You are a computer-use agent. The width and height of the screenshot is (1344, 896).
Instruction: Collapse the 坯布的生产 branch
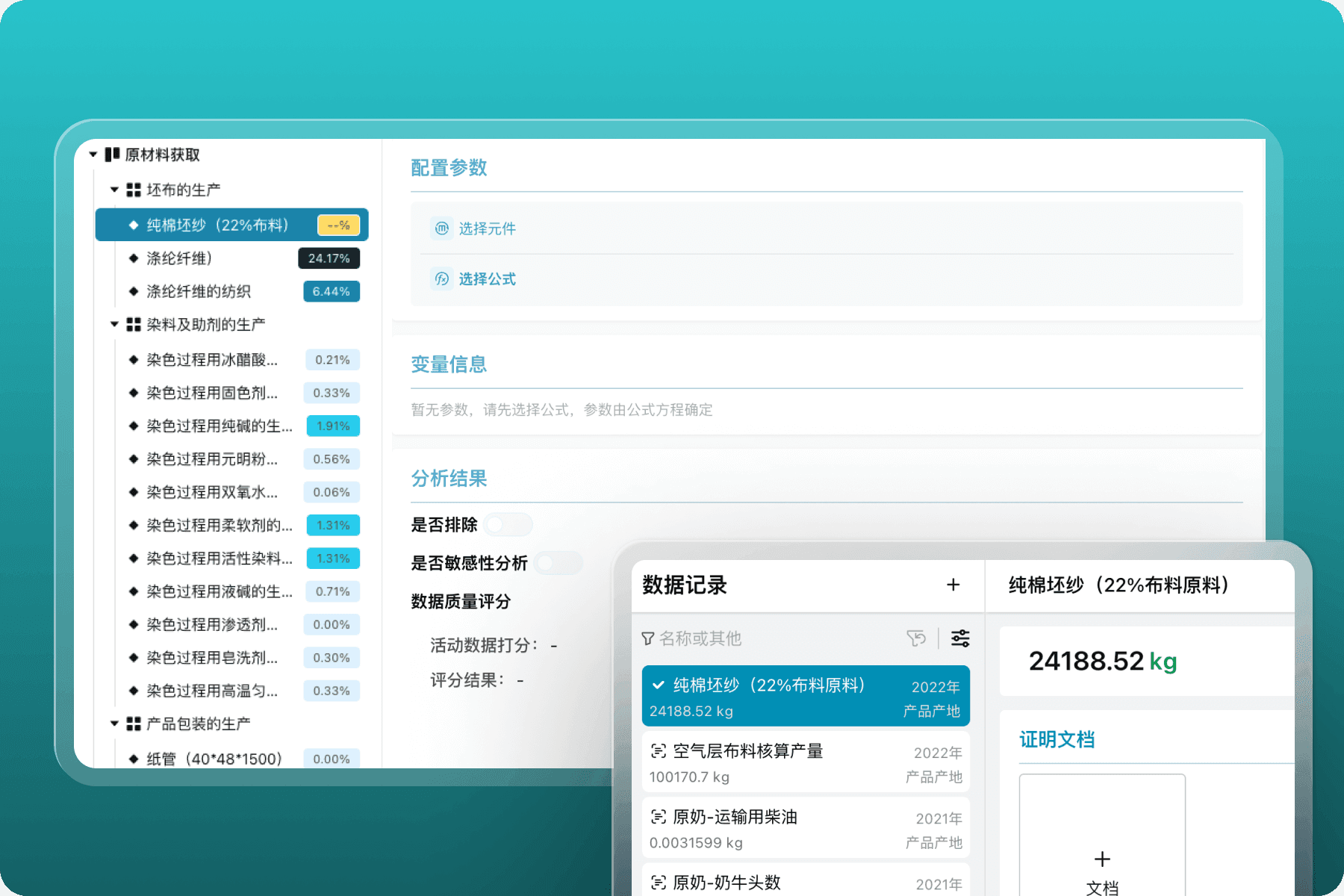coord(113,189)
